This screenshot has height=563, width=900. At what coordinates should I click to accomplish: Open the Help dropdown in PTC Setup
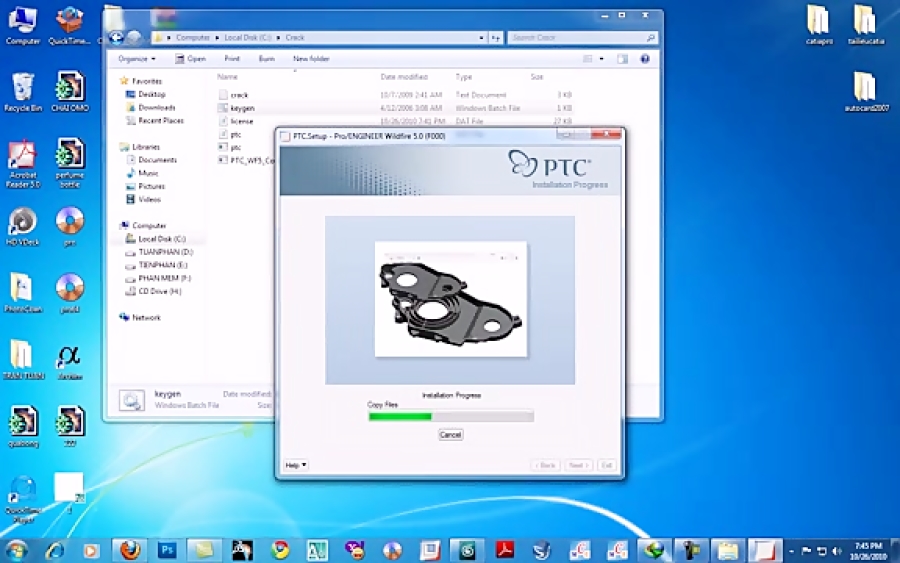[x=296, y=465]
